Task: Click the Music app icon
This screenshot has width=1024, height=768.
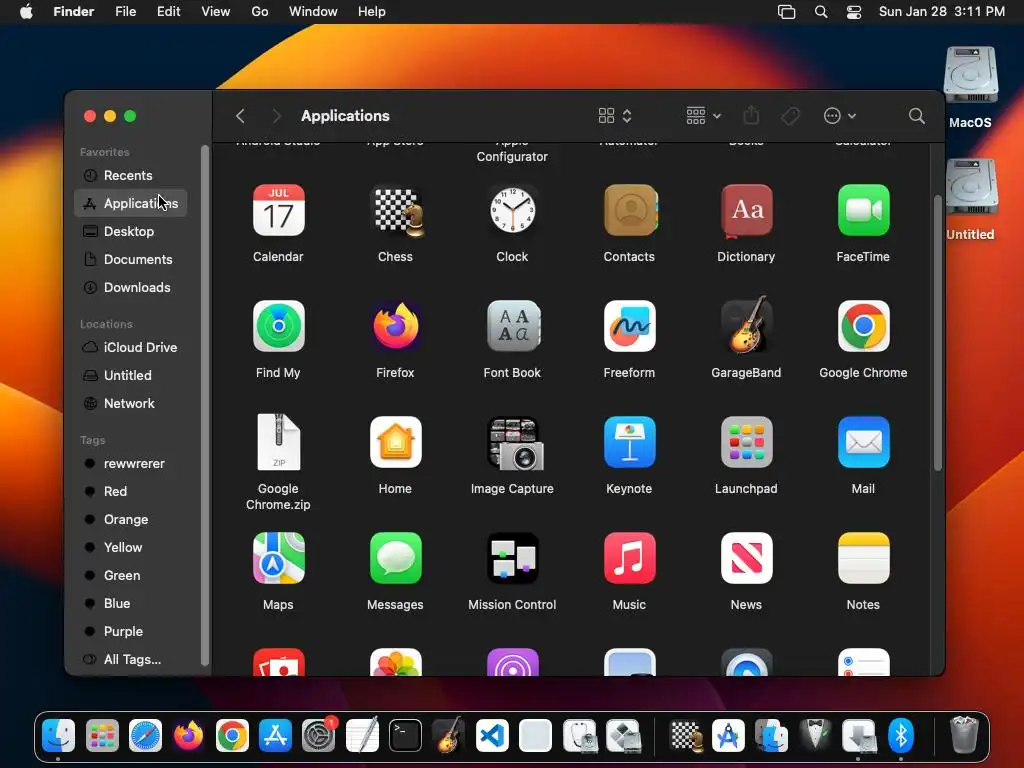Action: 630,558
